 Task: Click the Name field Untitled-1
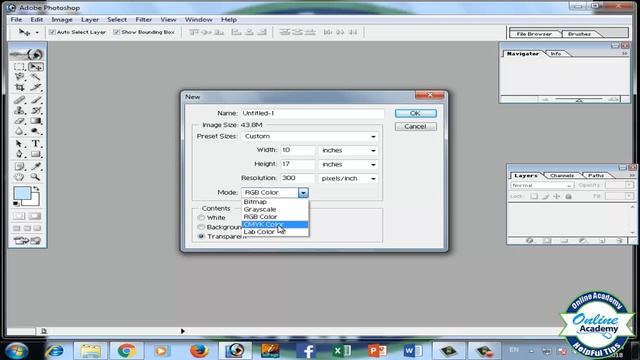(312, 113)
